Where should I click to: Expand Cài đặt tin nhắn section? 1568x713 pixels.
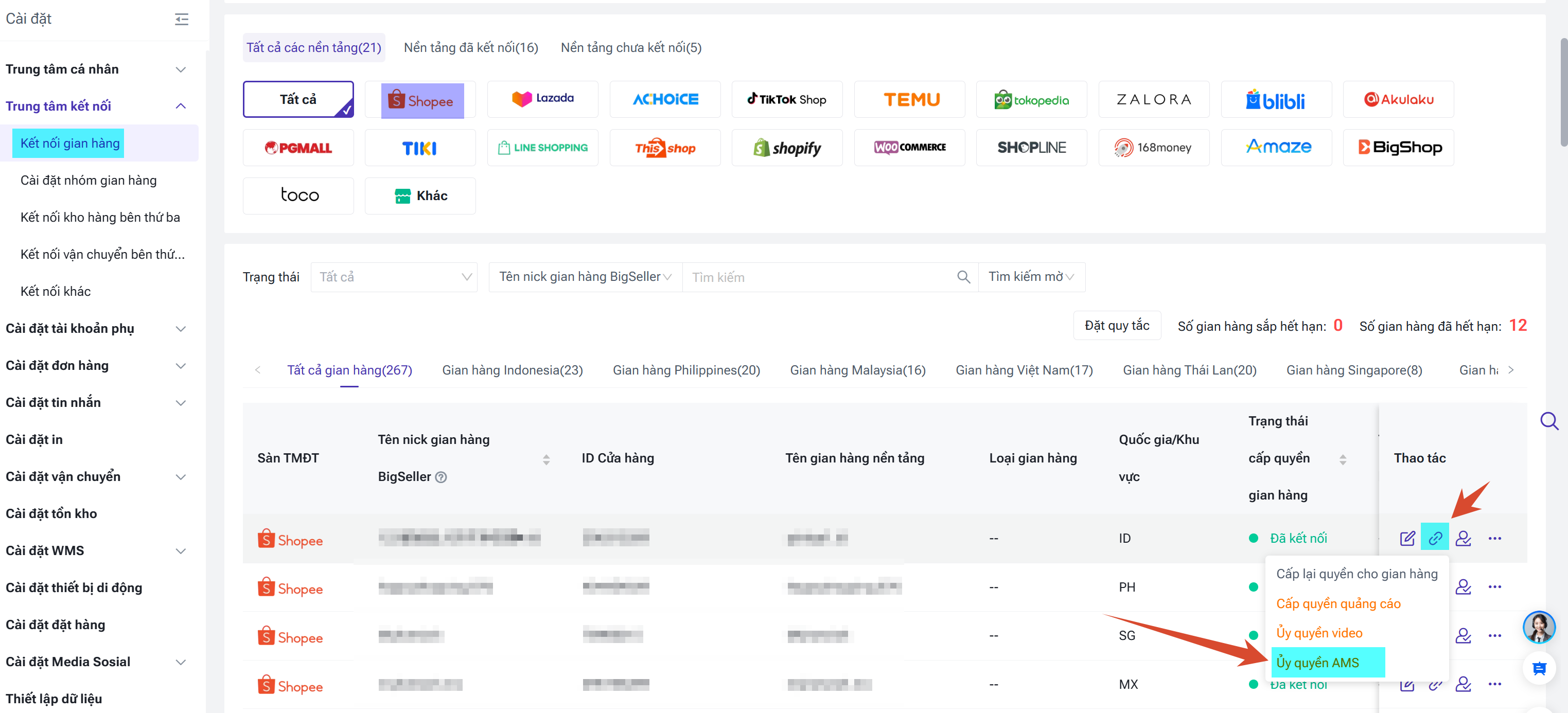[180, 403]
